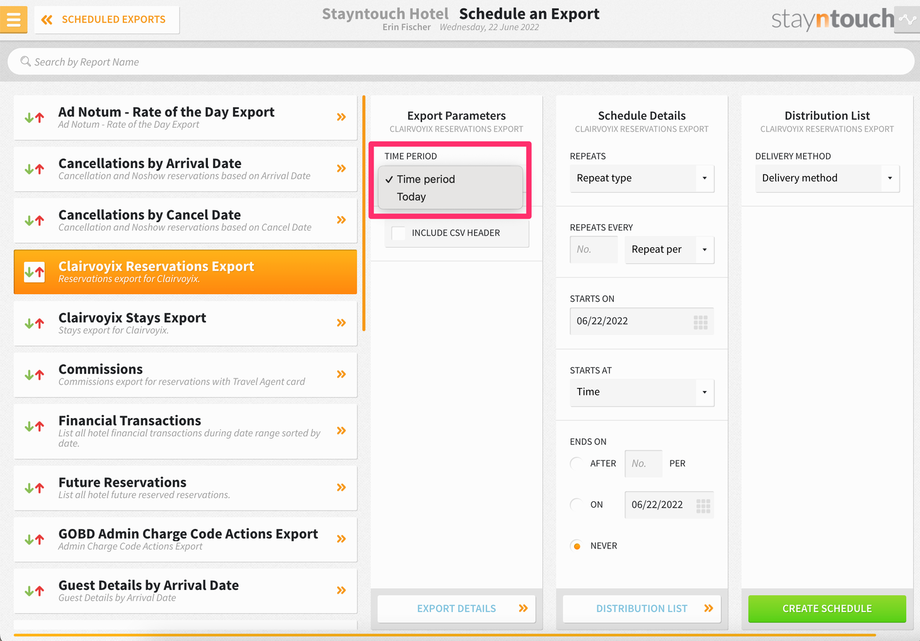This screenshot has width=920, height=641.
Task: Click export arrows icon for Clairvoyix Stays Export
Action: [x=34, y=323]
